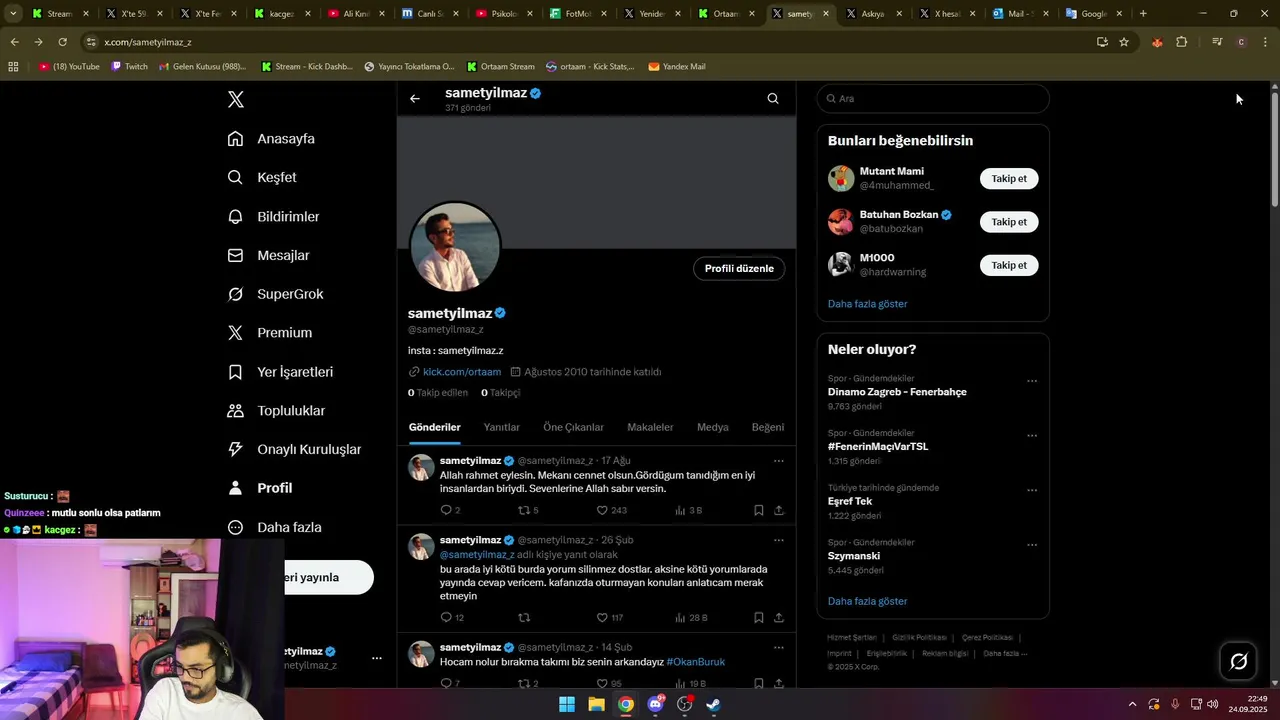
Task: Switch to the Makaleler tab
Action: (650, 427)
